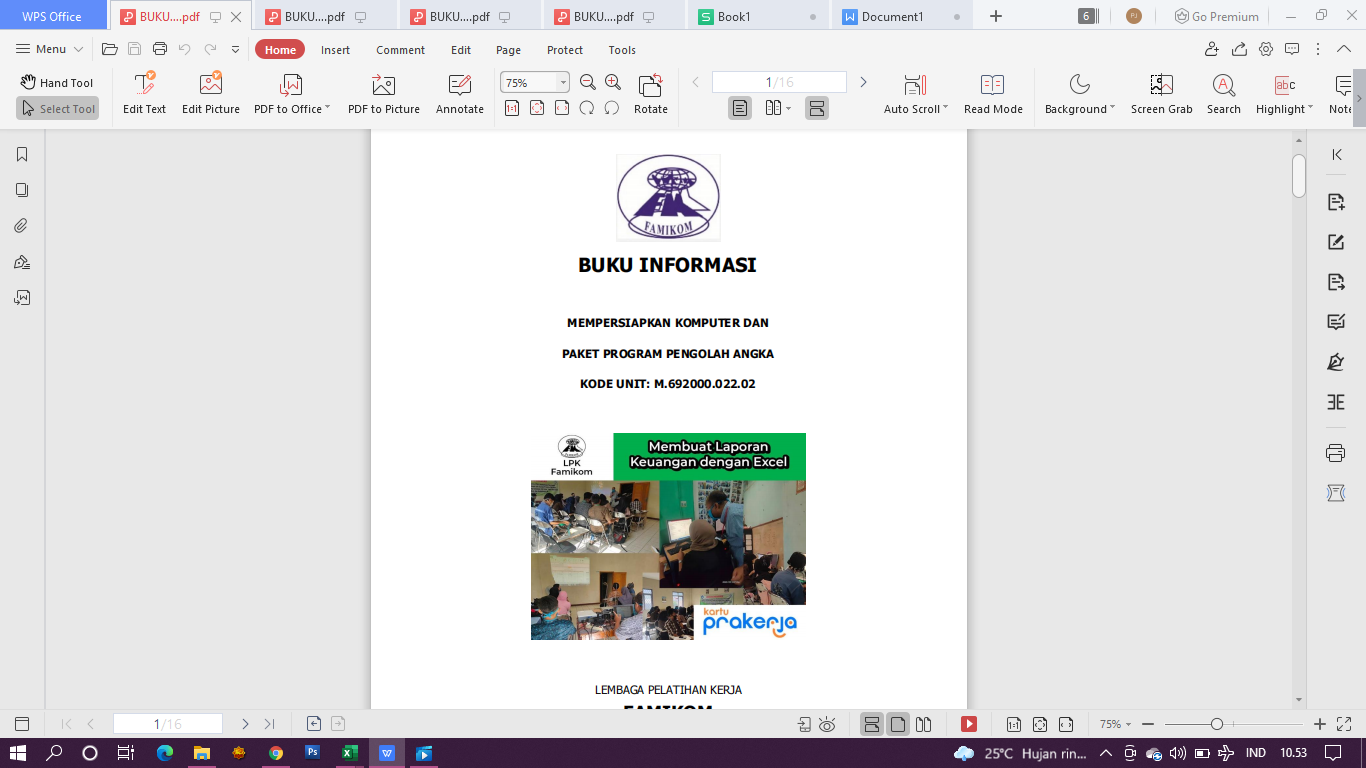Screen dimensions: 1366x768
Task: Toggle continuous view in status bar
Action: click(871, 724)
